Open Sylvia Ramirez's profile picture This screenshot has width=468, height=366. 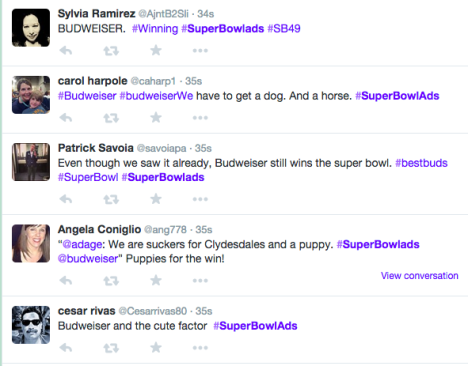[31, 28]
